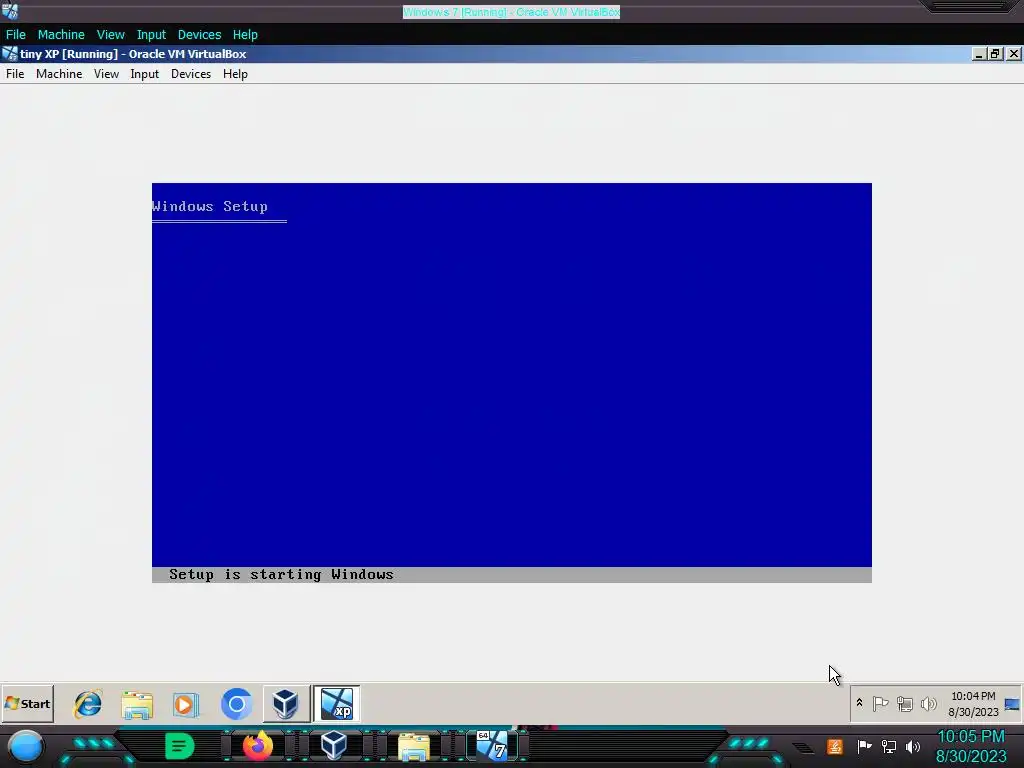This screenshot has width=1024, height=768.
Task: Click the Show desktop icon in inner tray
Action: pyautogui.click(x=1012, y=703)
